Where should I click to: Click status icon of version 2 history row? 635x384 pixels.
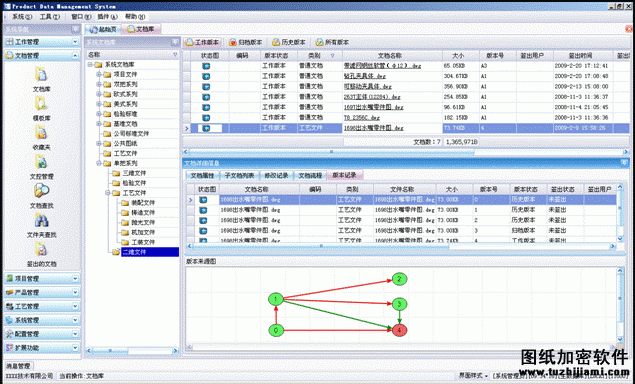click(x=203, y=220)
